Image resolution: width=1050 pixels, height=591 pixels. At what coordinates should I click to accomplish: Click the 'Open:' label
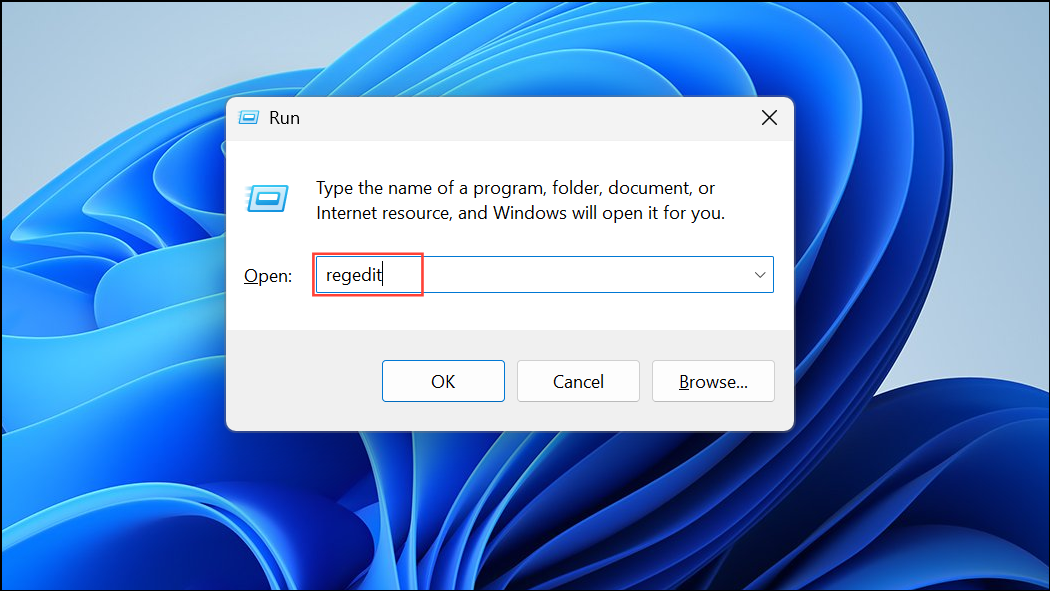pyautogui.click(x=268, y=276)
